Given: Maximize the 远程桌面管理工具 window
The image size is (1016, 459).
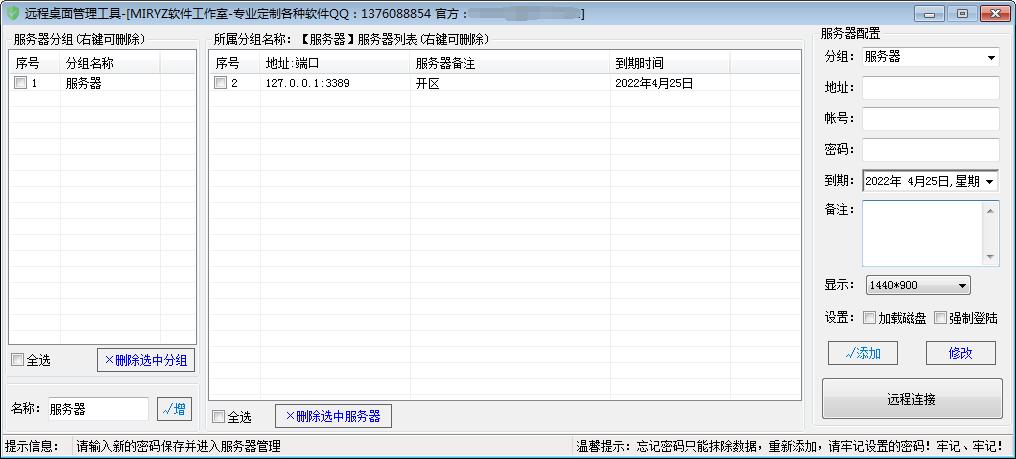Looking at the screenshot, I should (x=962, y=14).
